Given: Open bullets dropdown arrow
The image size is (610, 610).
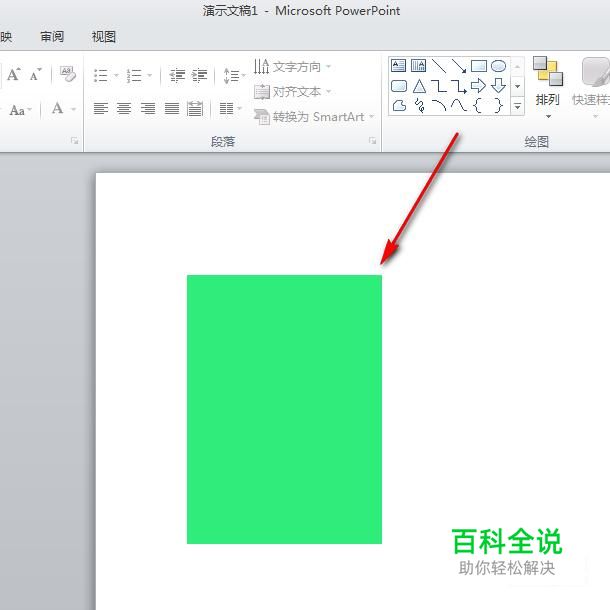Looking at the screenshot, I should click(x=116, y=75).
